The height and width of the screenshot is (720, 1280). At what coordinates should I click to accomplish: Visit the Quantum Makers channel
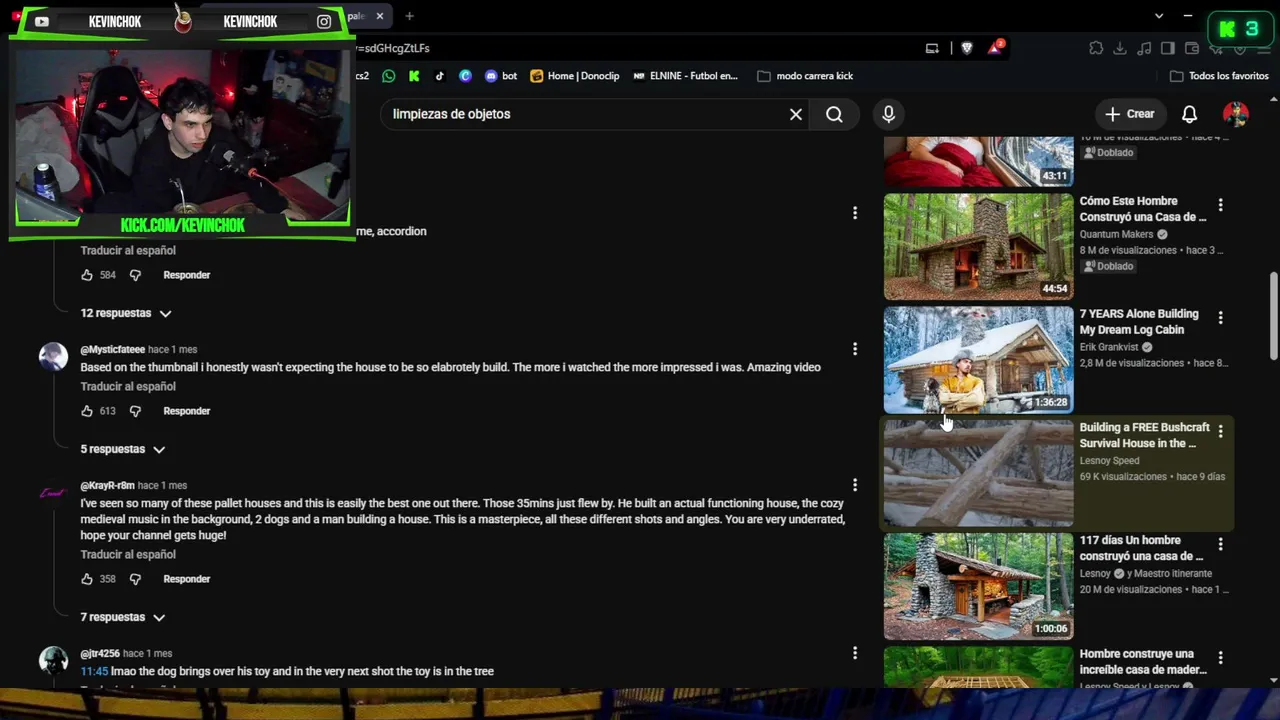point(1116,234)
